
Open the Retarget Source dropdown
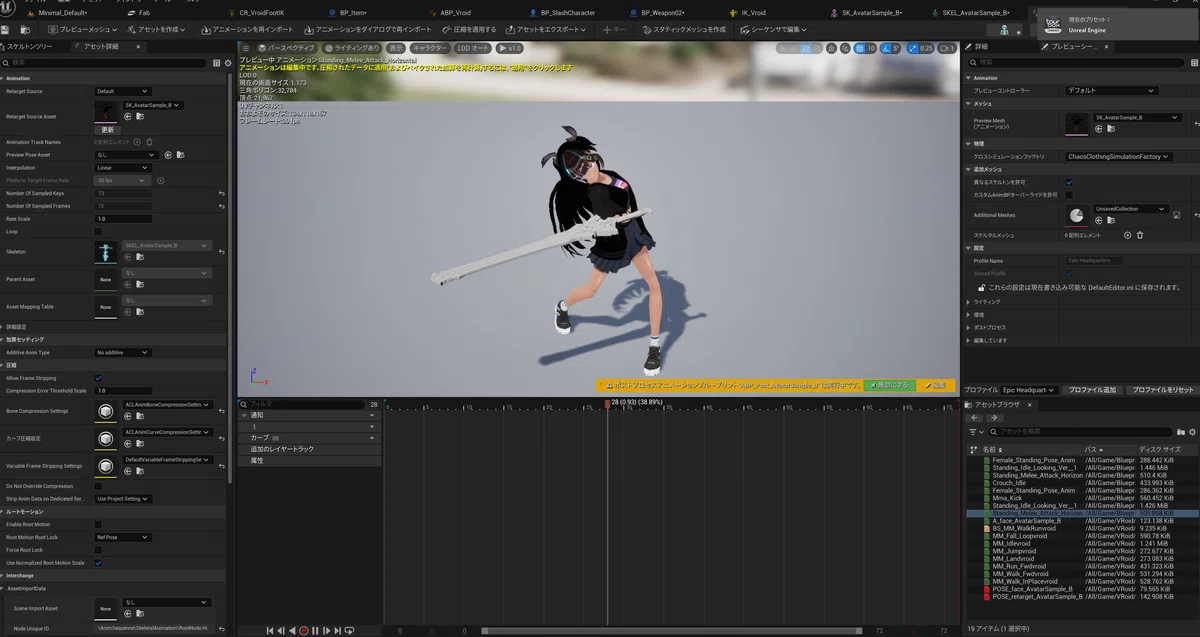click(x=123, y=91)
